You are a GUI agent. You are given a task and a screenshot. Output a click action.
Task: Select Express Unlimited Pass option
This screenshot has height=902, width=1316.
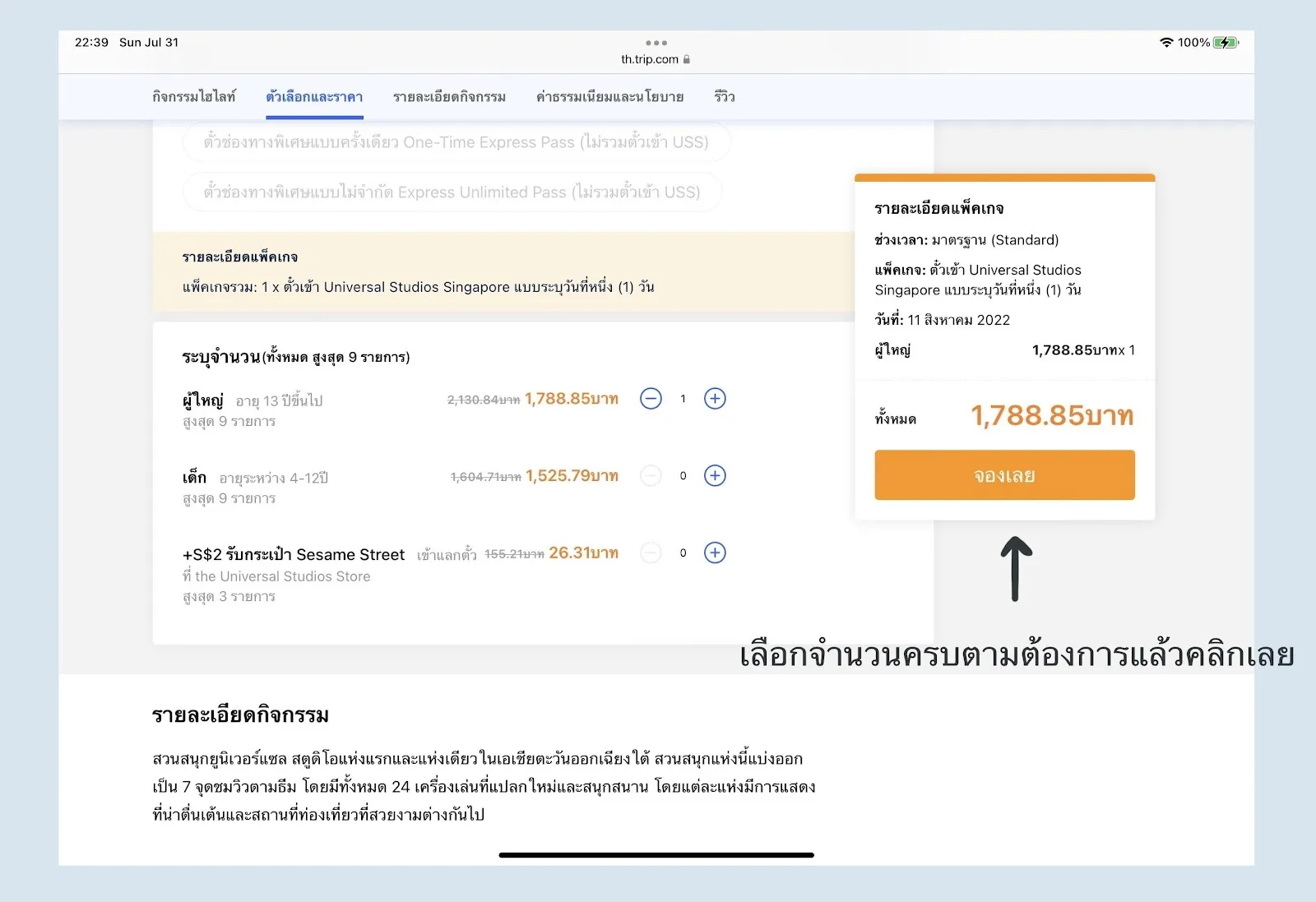452,192
